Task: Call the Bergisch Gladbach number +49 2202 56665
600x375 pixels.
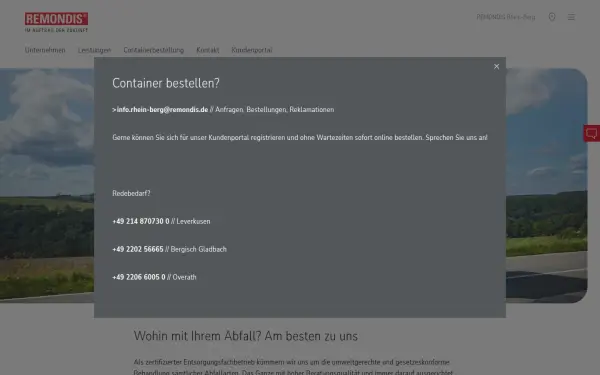Action: click(x=138, y=249)
